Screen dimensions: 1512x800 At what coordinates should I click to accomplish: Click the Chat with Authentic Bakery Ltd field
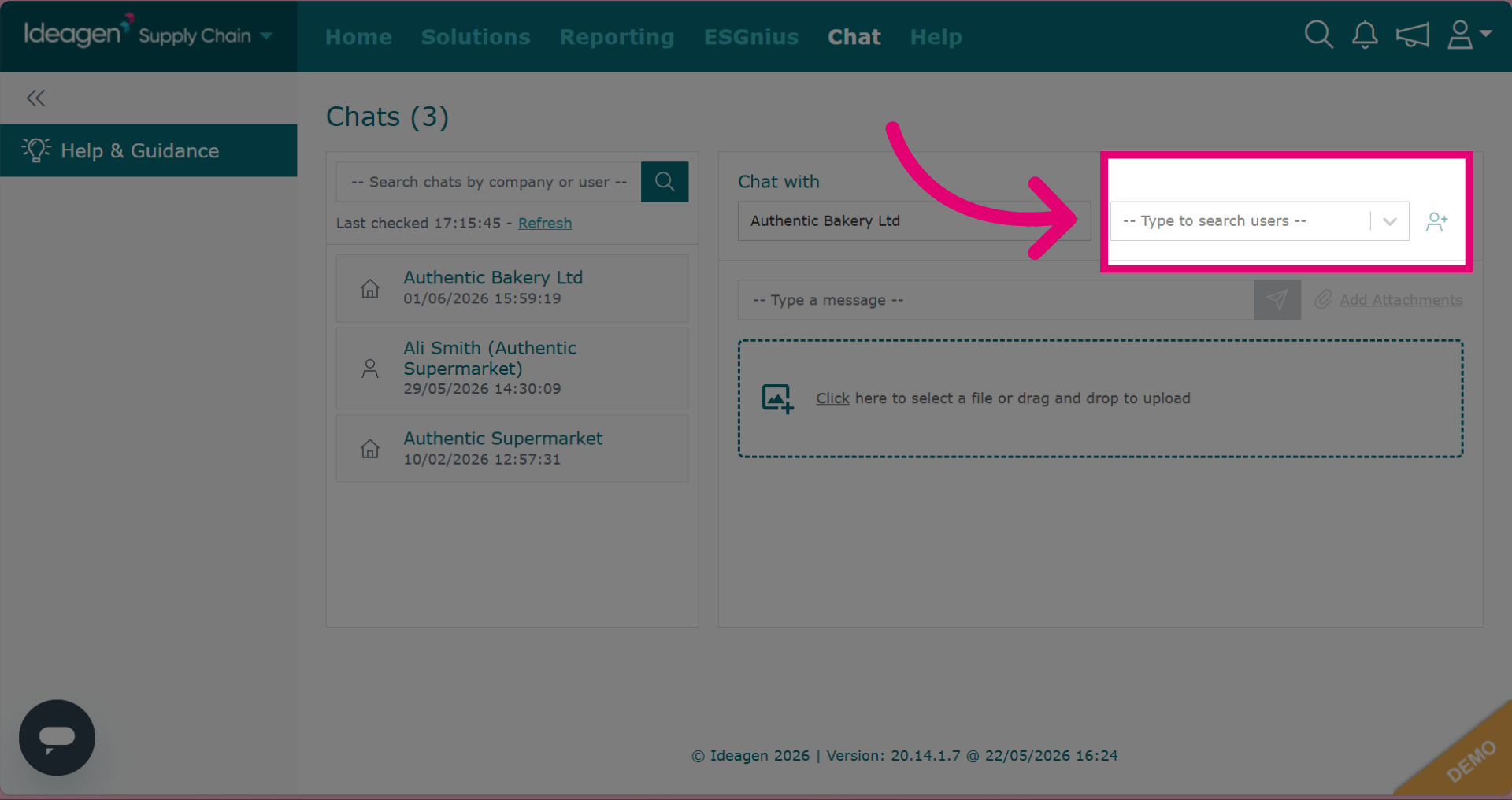(x=913, y=221)
